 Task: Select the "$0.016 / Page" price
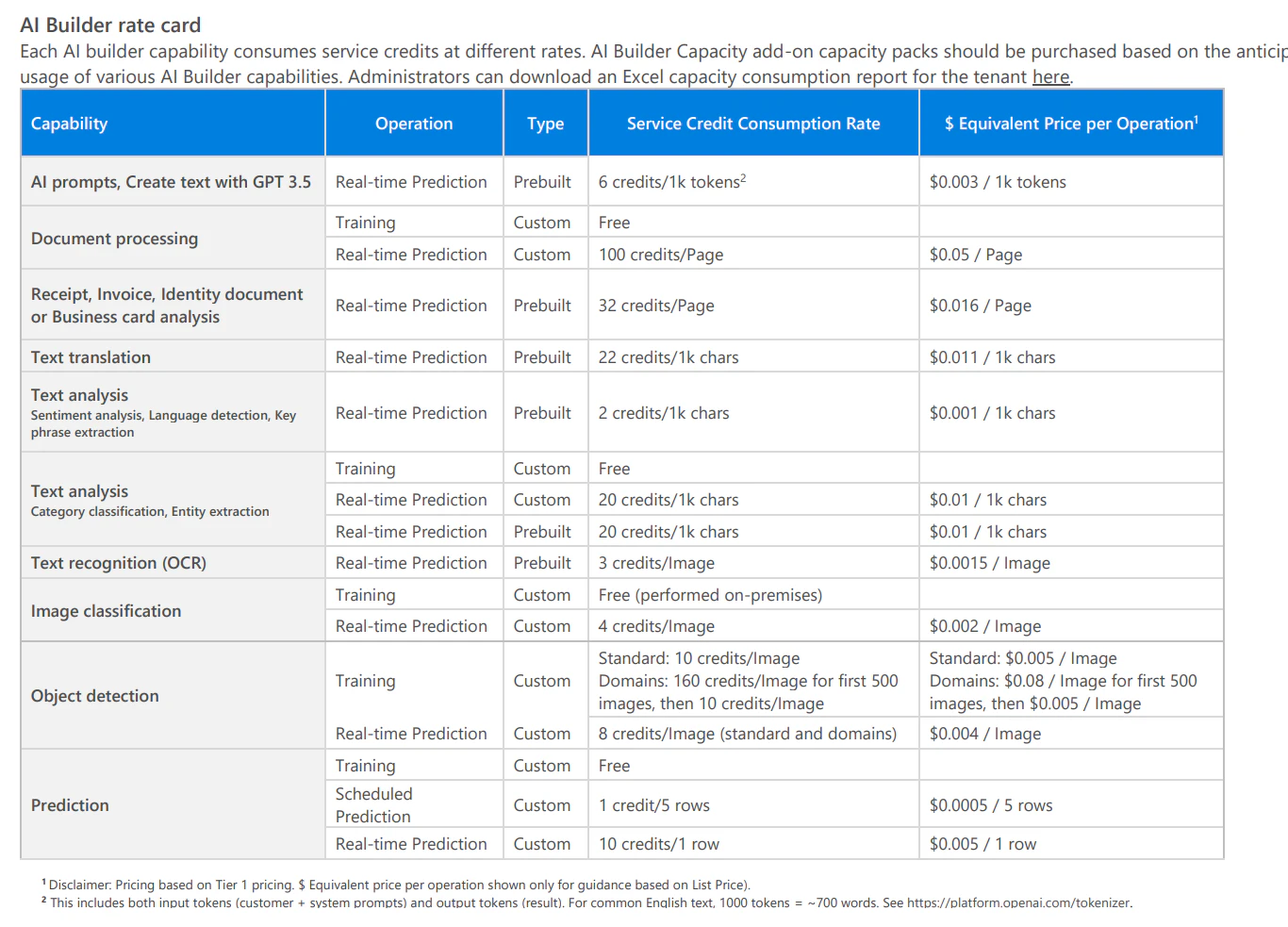981,306
